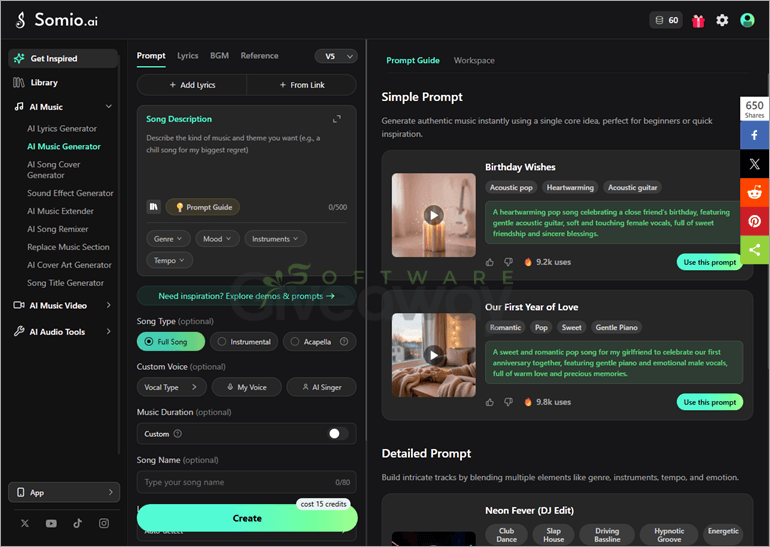Select the Prompt tab
Viewport: 770px width, 547px height.
tap(151, 56)
